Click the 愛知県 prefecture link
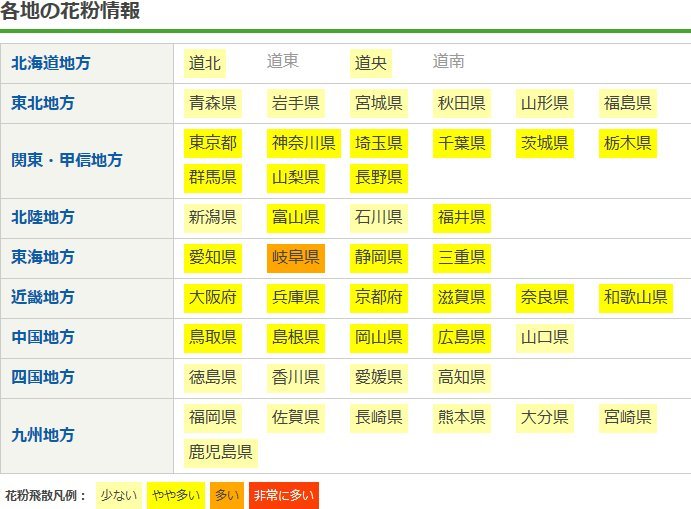Image resolution: width=691 pixels, height=509 pixels. pos(212,257)
